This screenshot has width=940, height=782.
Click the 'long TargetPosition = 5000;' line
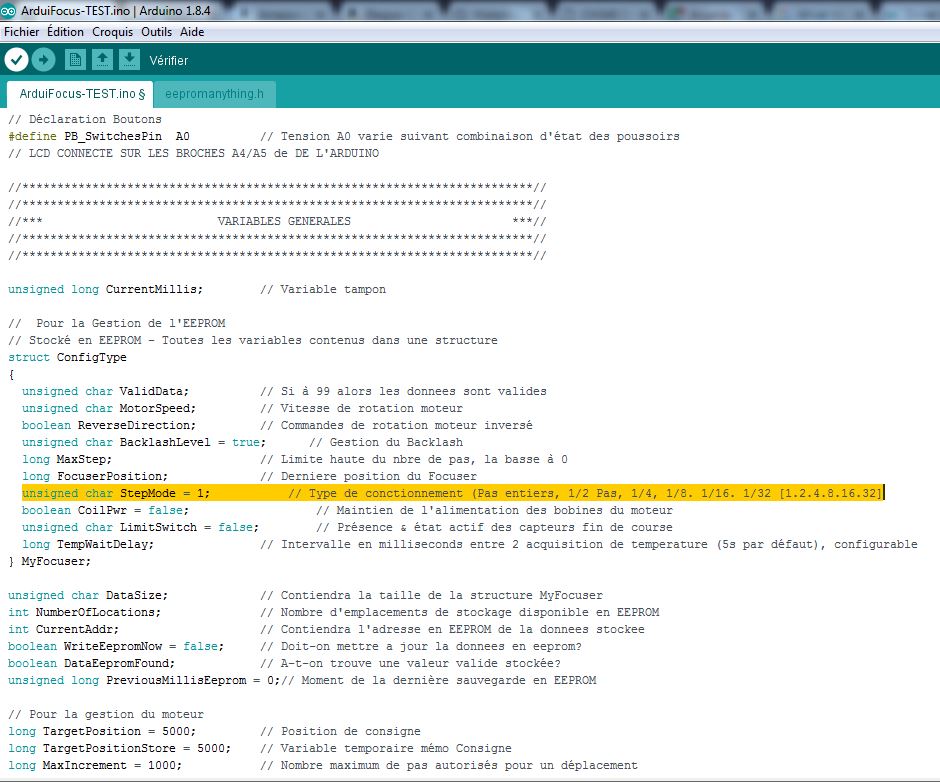point(102,732)
